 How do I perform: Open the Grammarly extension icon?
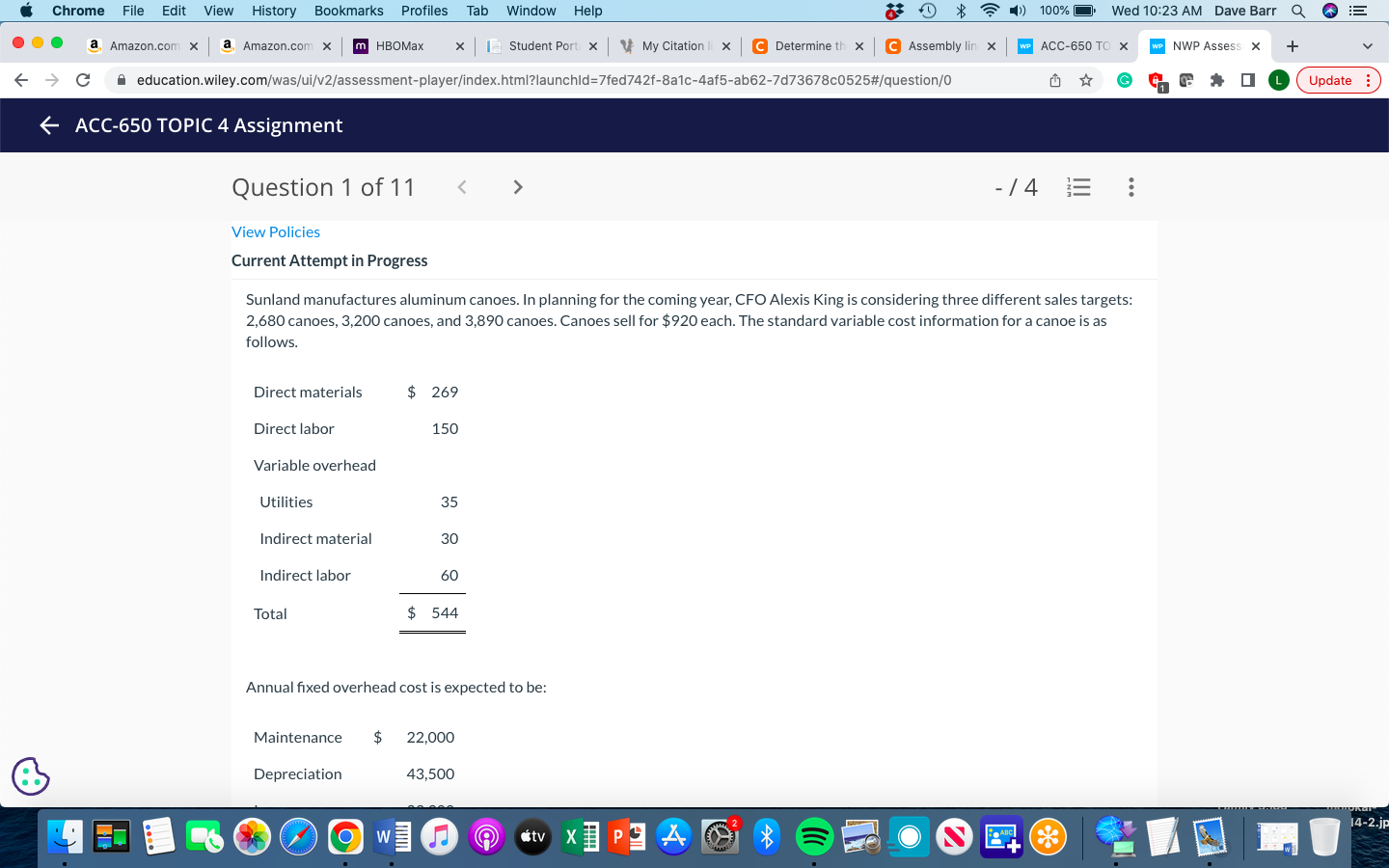1125,79
